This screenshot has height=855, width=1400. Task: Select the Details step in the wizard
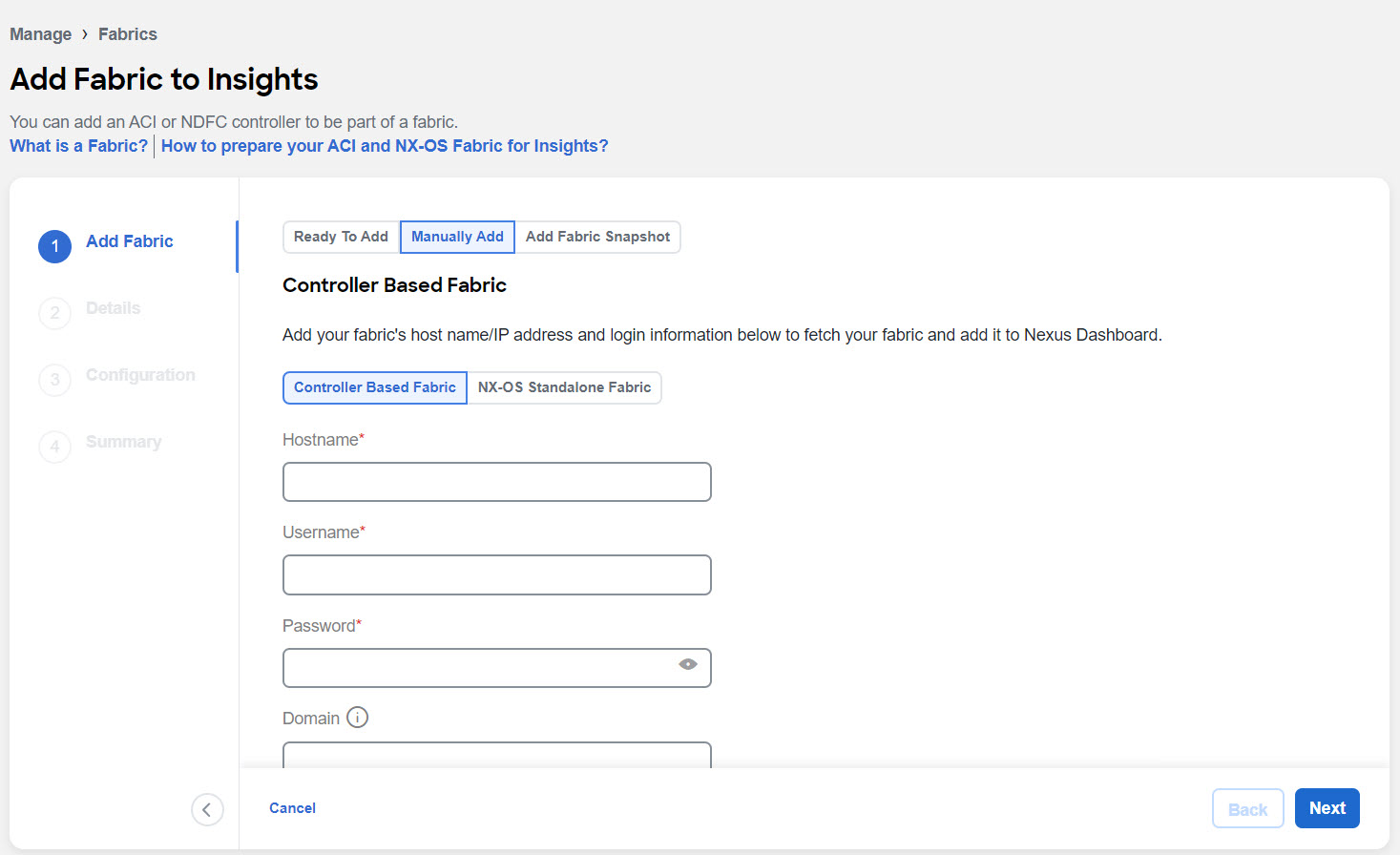[x=113, y=308]
